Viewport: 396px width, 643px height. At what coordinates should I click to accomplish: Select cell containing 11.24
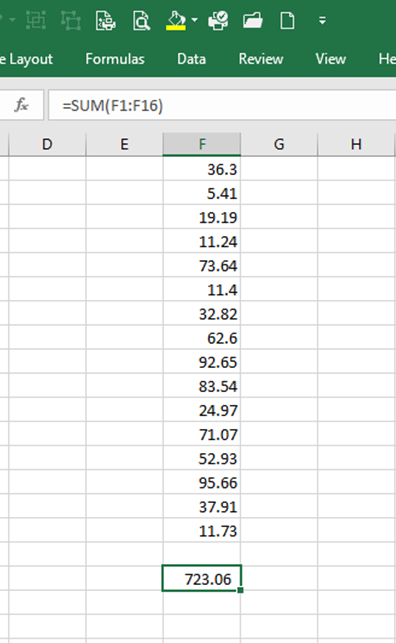pyautogui.click(x=202, y=241)
